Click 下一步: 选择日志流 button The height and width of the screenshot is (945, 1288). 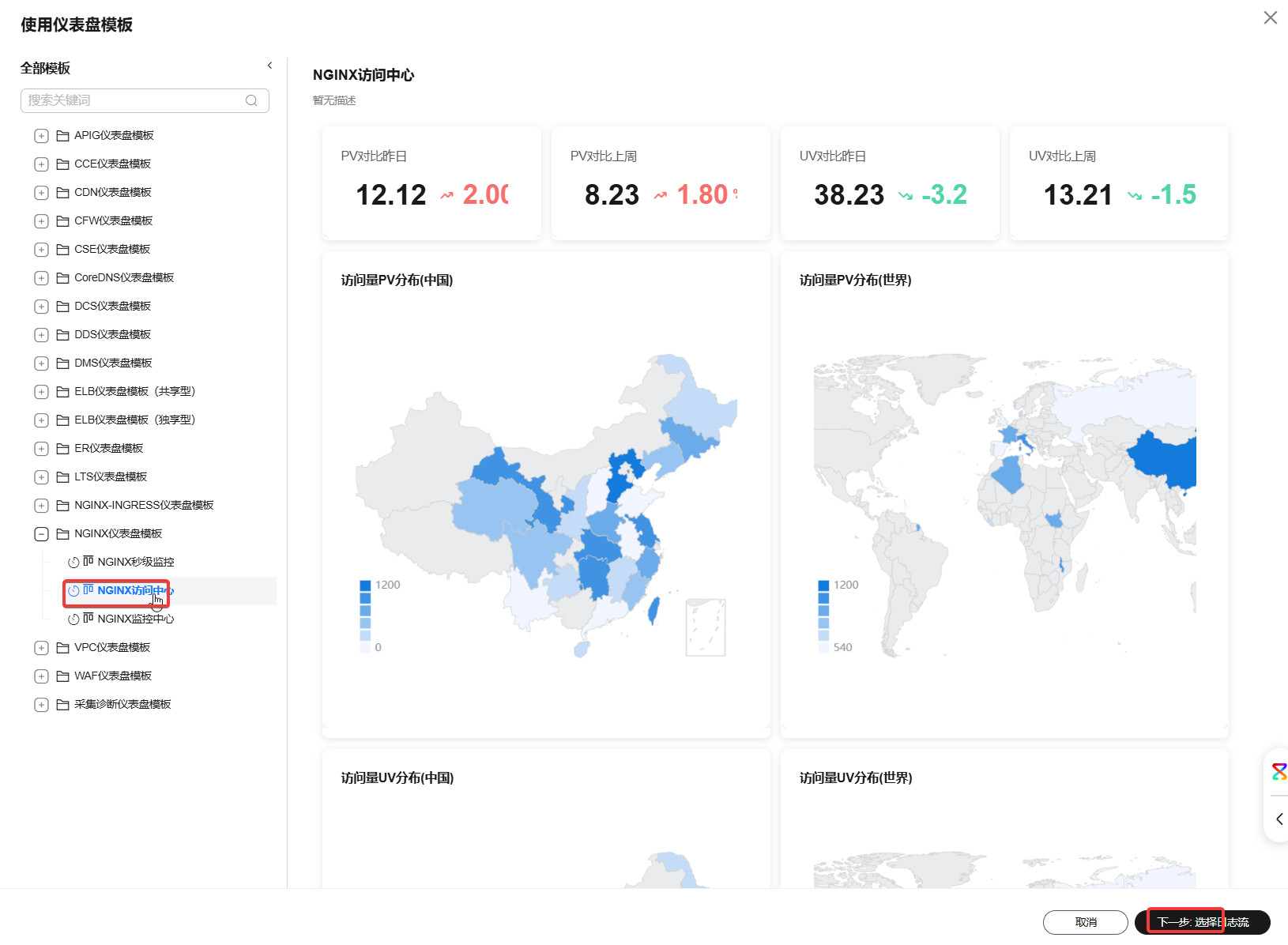(1202, 922)
